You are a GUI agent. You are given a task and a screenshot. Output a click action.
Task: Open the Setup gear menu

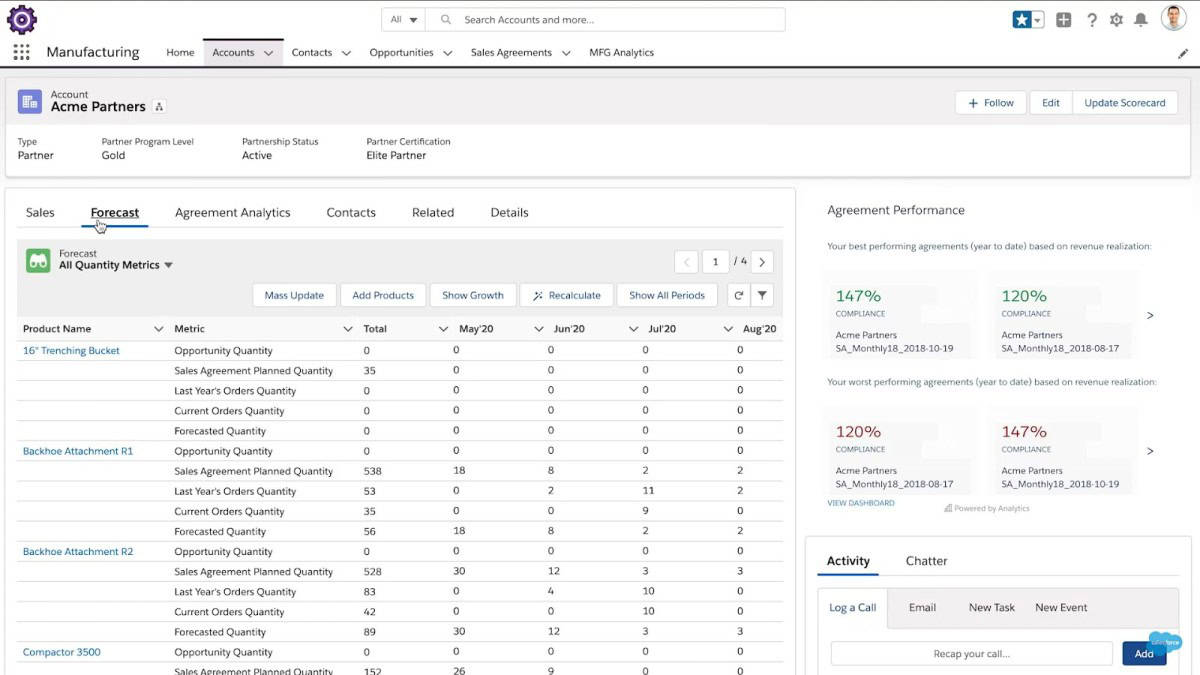pyautogui.click(x=1116, y=20)
